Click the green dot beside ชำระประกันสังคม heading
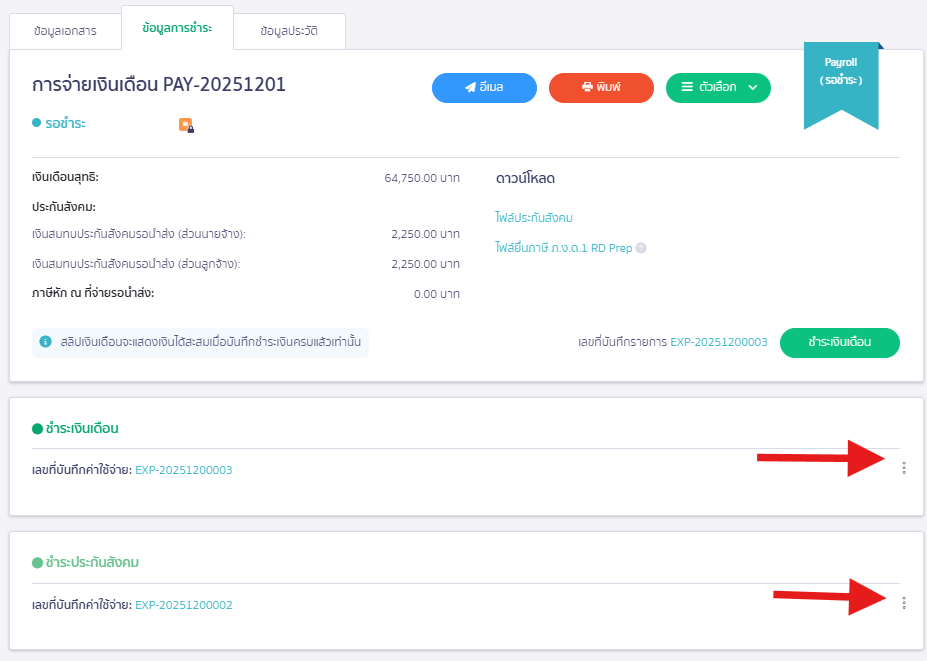Image resolution: width=927 pixels, height=661 pixels. [x=38, y=563]
